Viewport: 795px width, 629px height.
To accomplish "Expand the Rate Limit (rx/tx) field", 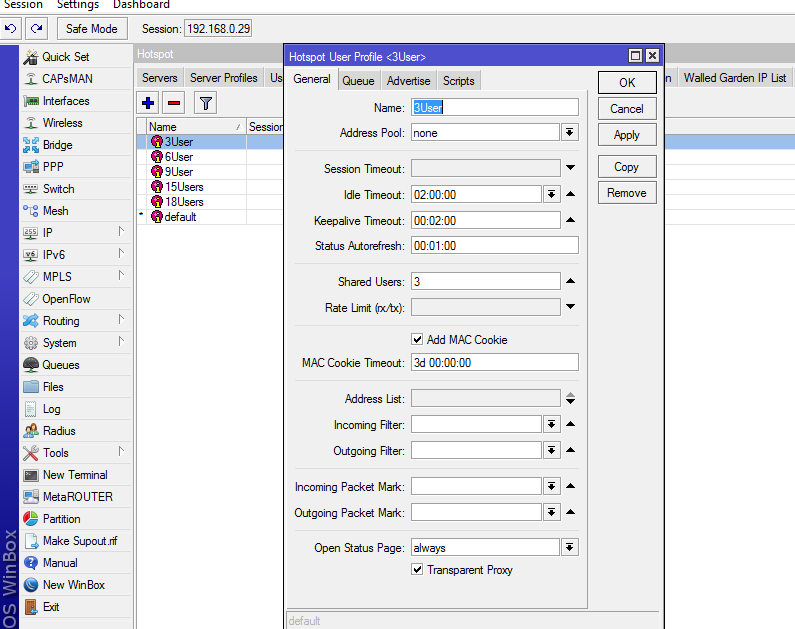I will click(570, 307).
